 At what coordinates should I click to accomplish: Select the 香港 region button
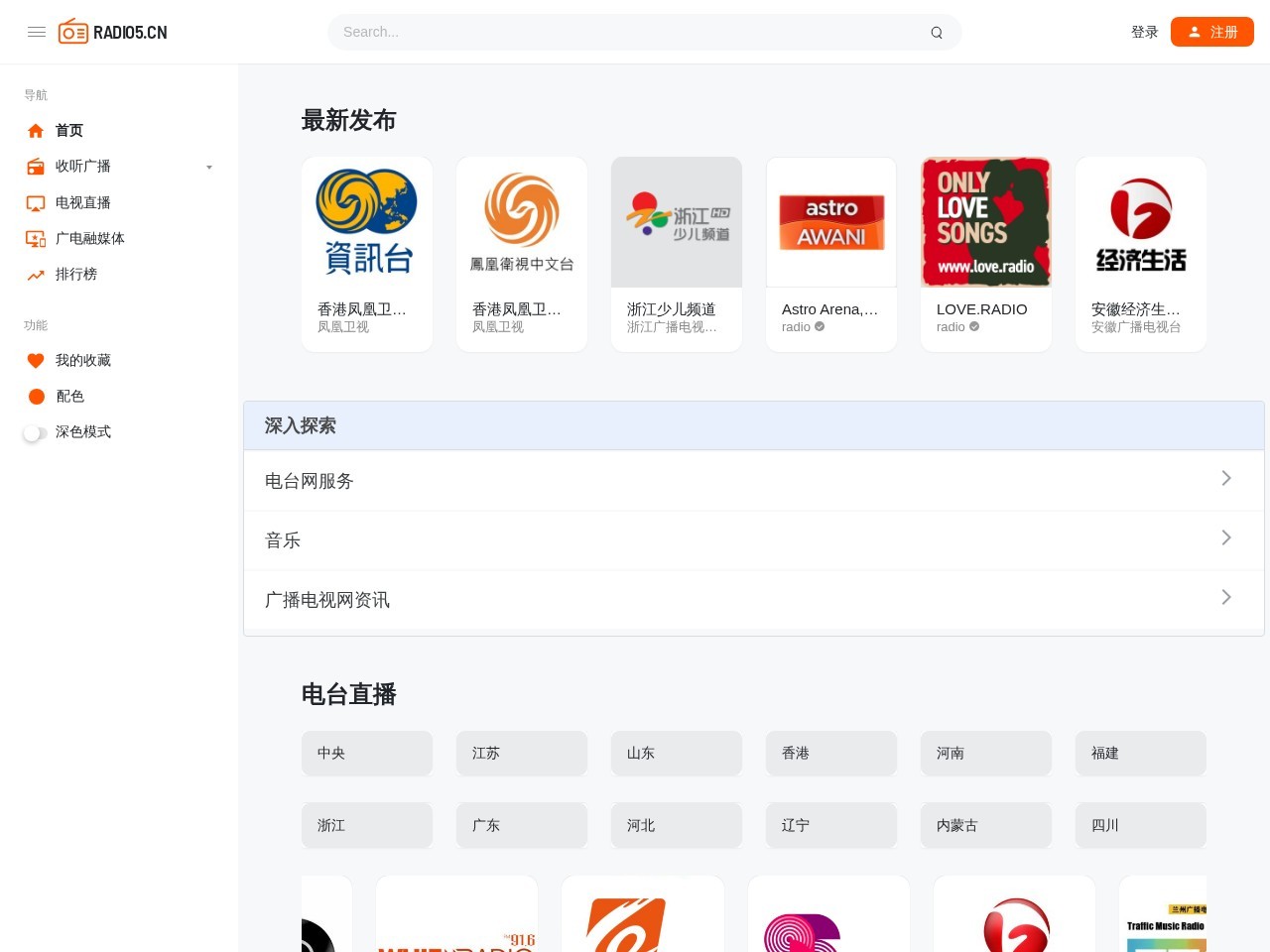pyautogui.click(x=831, y=754)
